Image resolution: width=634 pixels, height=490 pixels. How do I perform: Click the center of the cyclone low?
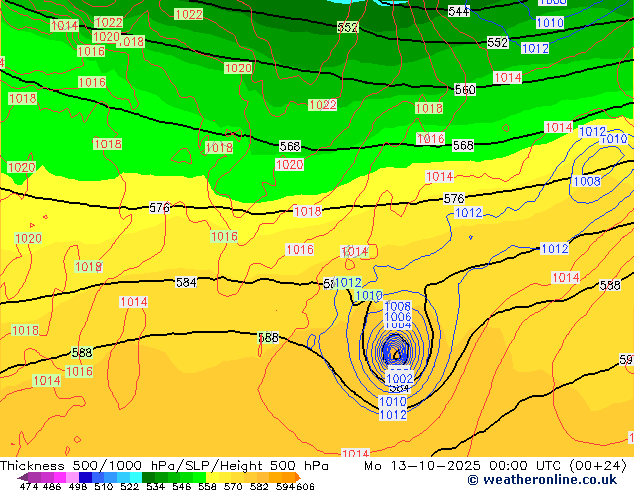tap(396, 354)
